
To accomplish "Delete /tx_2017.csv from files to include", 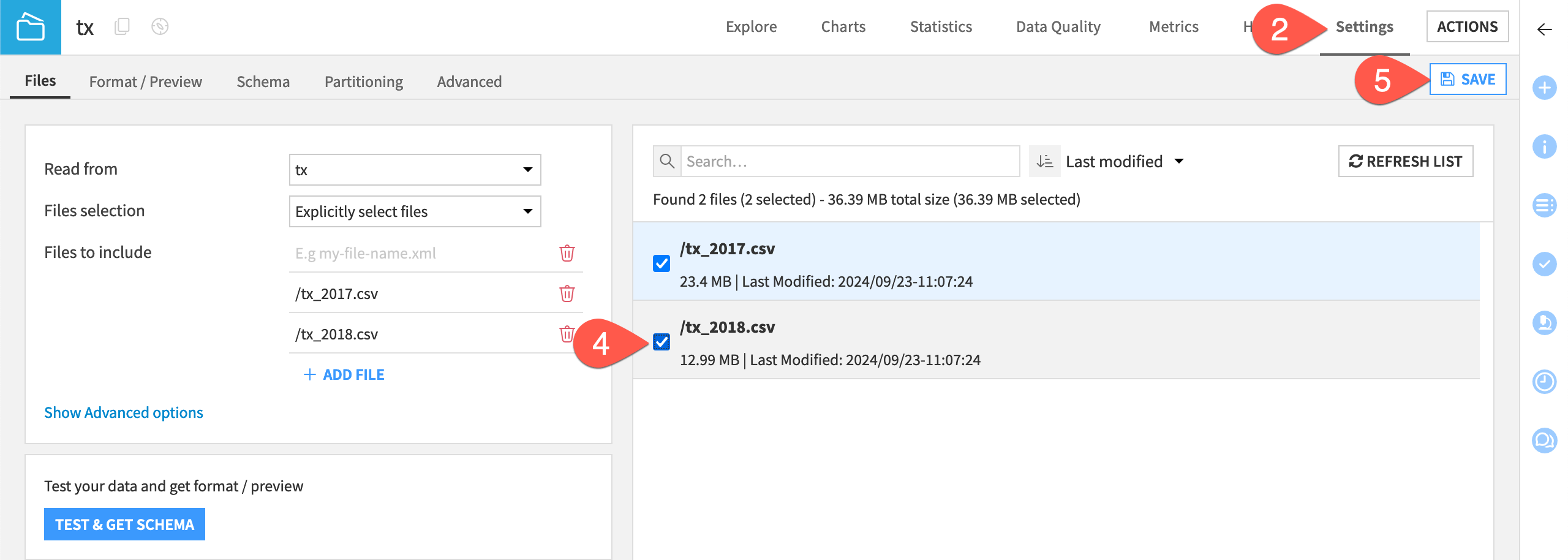I will (567, 293).
